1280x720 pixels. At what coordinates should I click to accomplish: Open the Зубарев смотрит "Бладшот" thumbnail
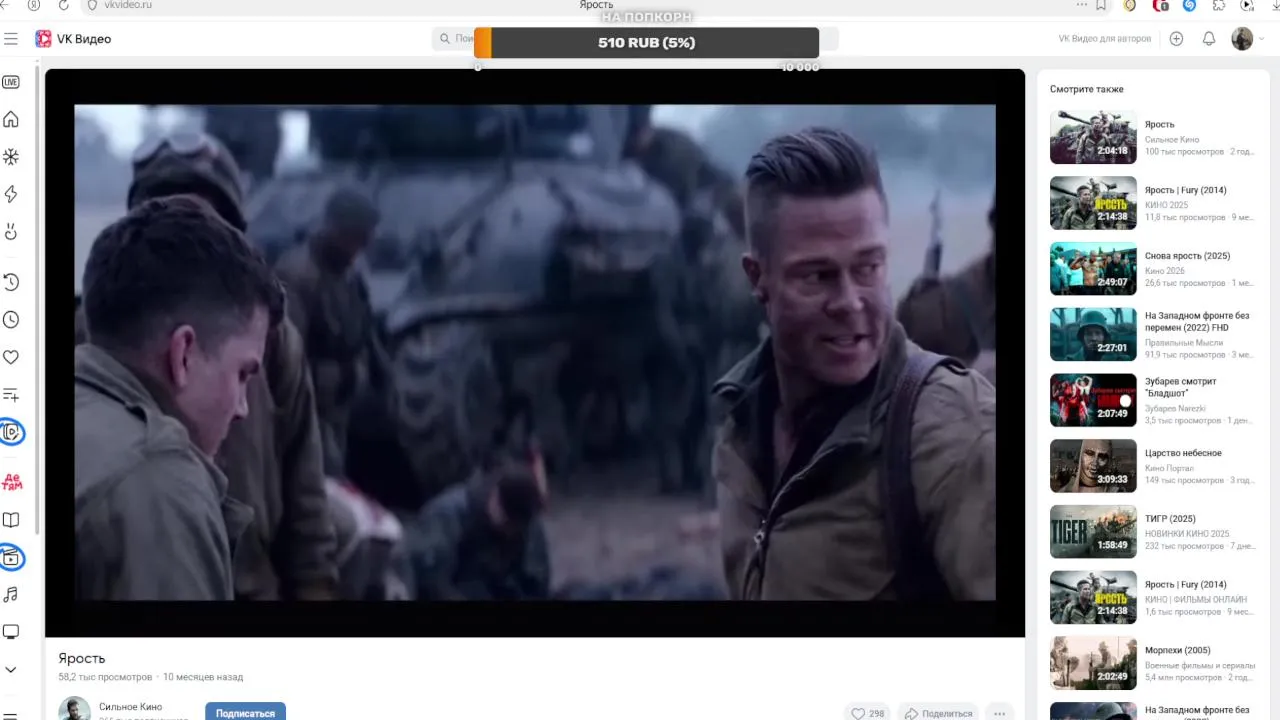point(1093,400)
